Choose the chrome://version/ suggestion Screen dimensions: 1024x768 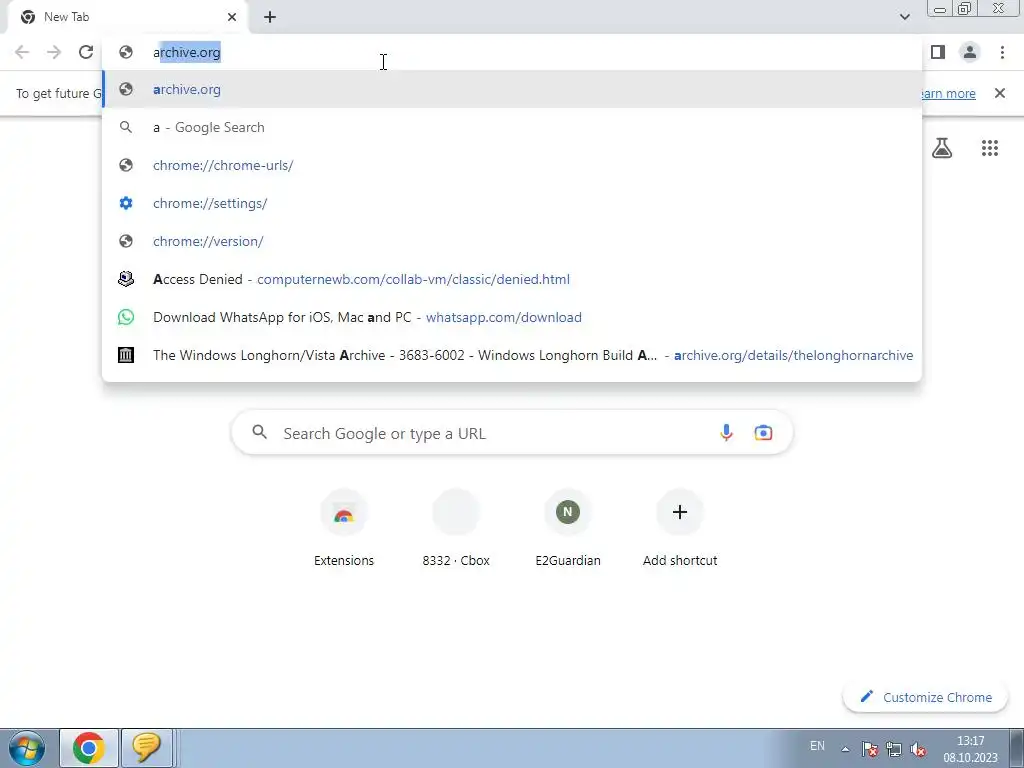(x=512, y=241)
